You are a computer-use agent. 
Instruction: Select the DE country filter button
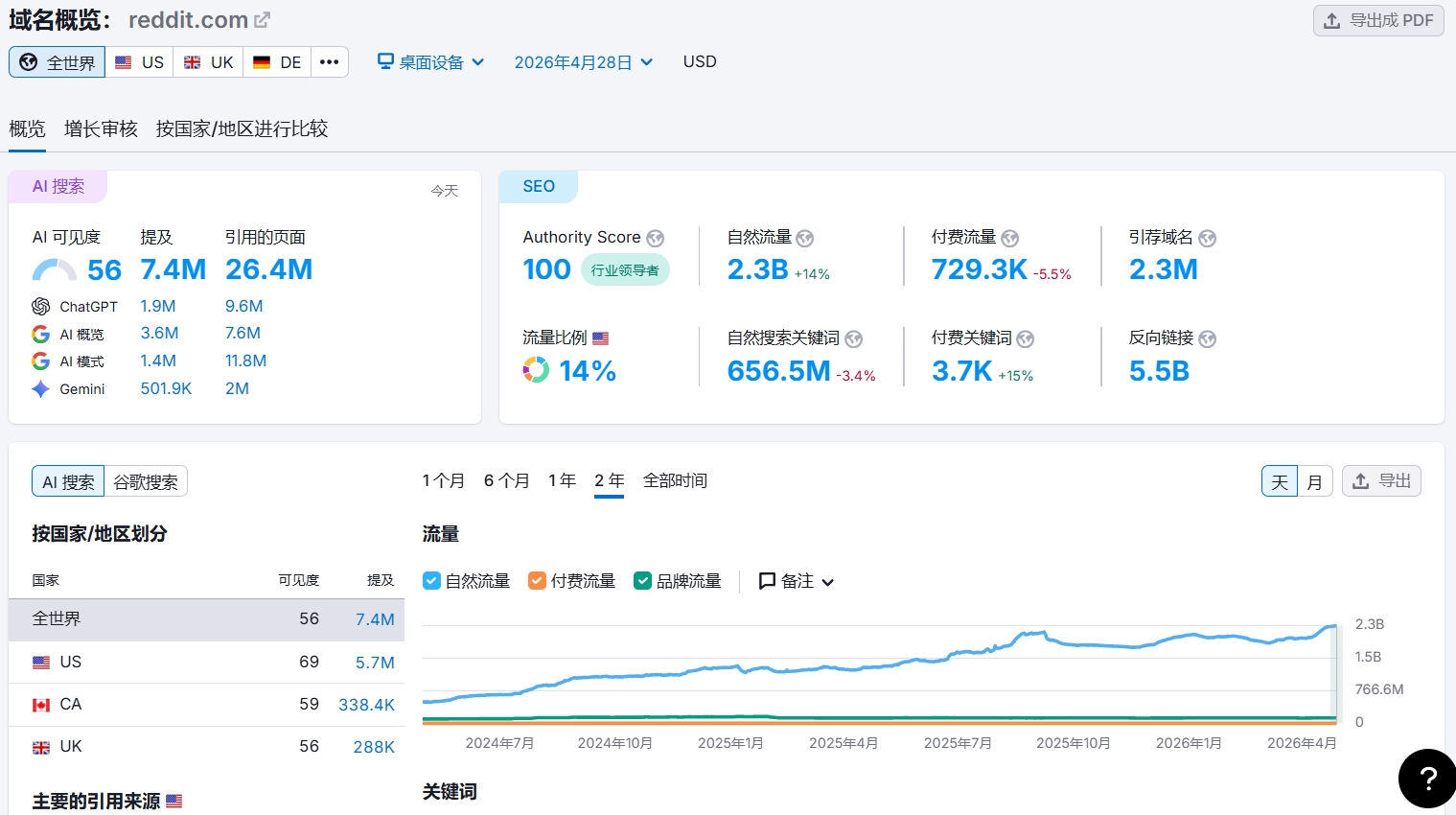(277, 62)
